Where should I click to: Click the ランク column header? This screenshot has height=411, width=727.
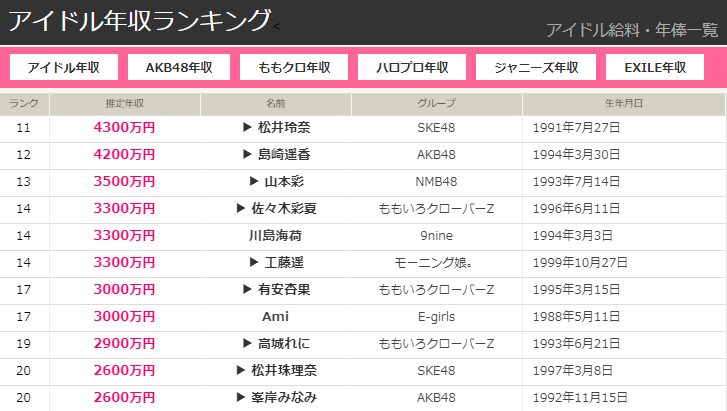tap(24, 103)
